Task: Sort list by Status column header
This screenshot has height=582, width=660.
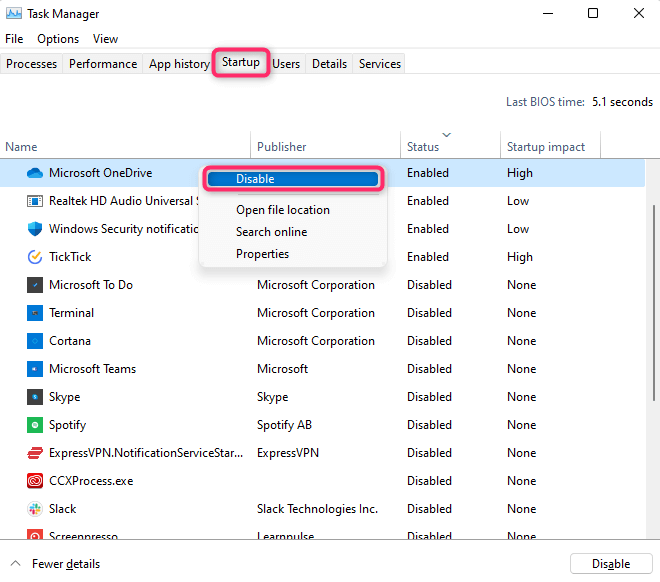Action: coord(423,147)
